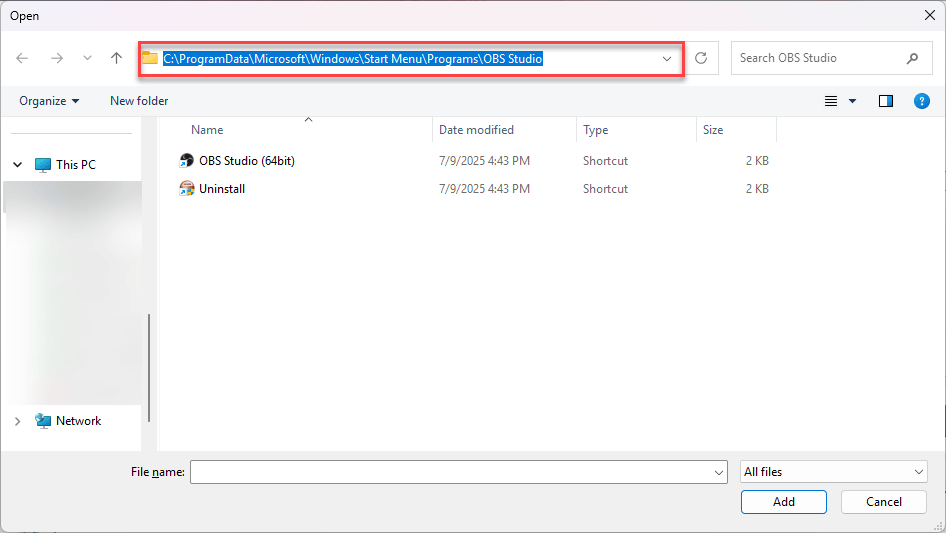Expand the Network tree node
946x533 pixels.
click(17, 421)
